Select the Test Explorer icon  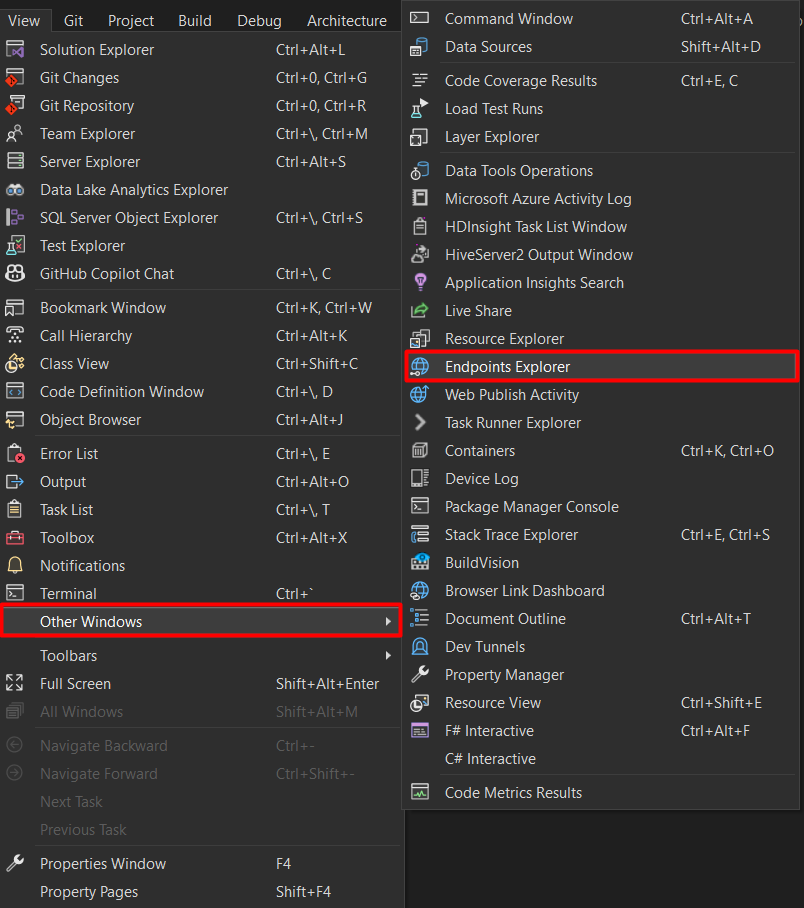pyautogui.click(x=15, y=245)
